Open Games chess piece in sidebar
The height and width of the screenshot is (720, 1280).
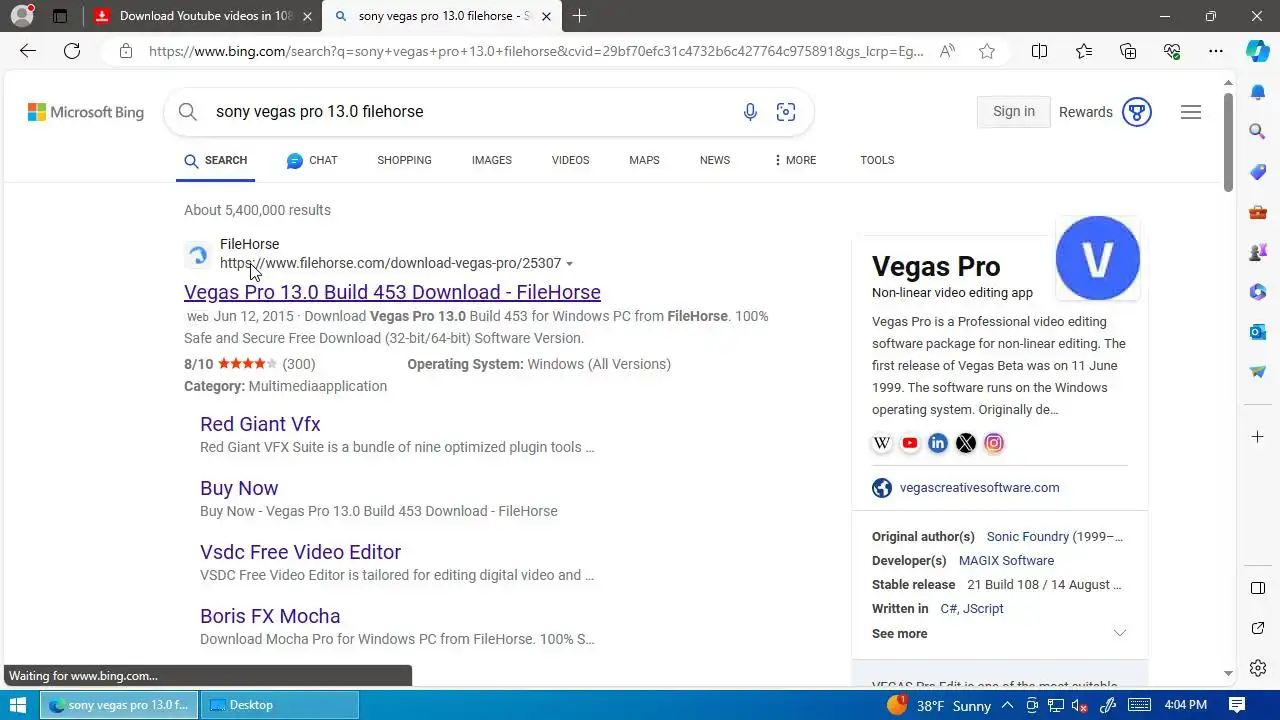(1258, 252)
